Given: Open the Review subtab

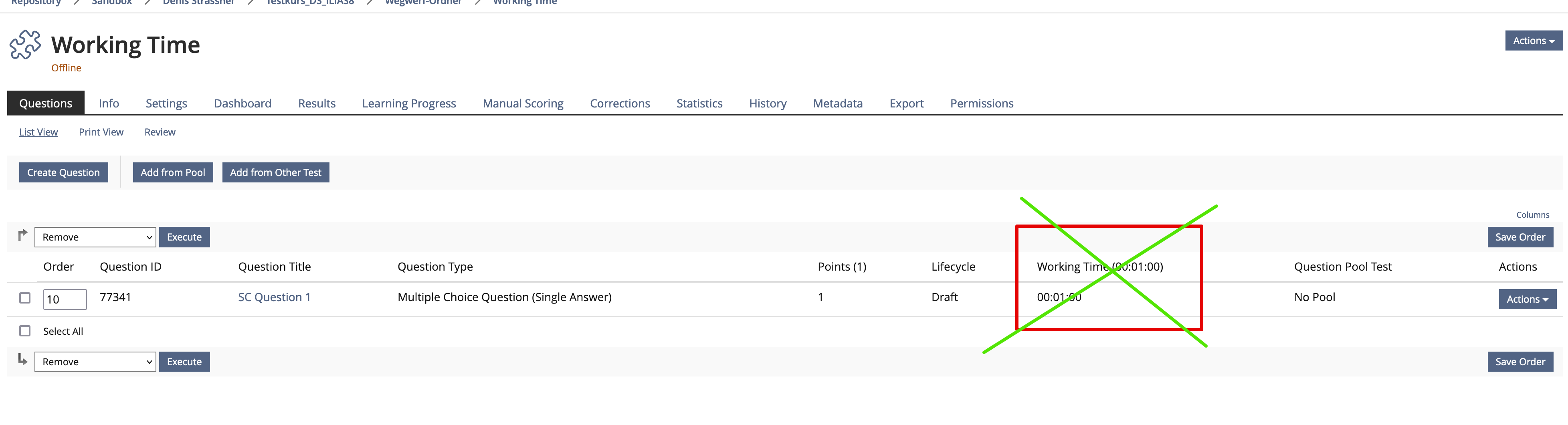Looking at the screenshot, I should coord(160,132).
